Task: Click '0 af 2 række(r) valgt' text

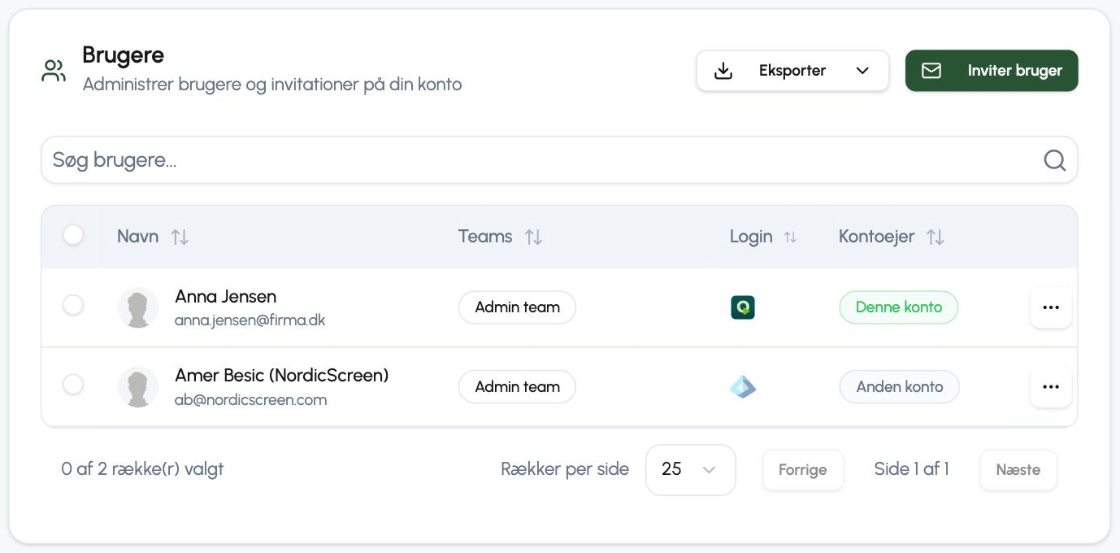Action: pyautogui.click(x=143, y=469)
